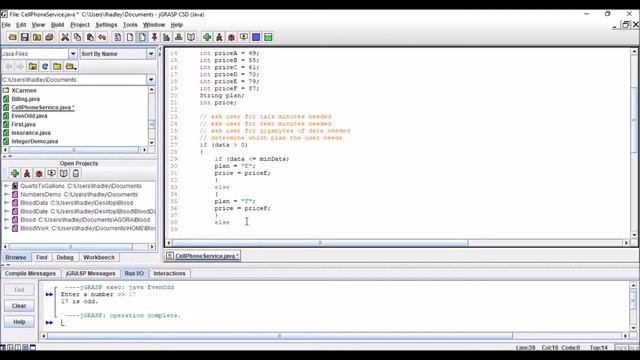Expand the Blood project node
The image size is (640, 360).
pyautogui.click(x=7, y=220)
